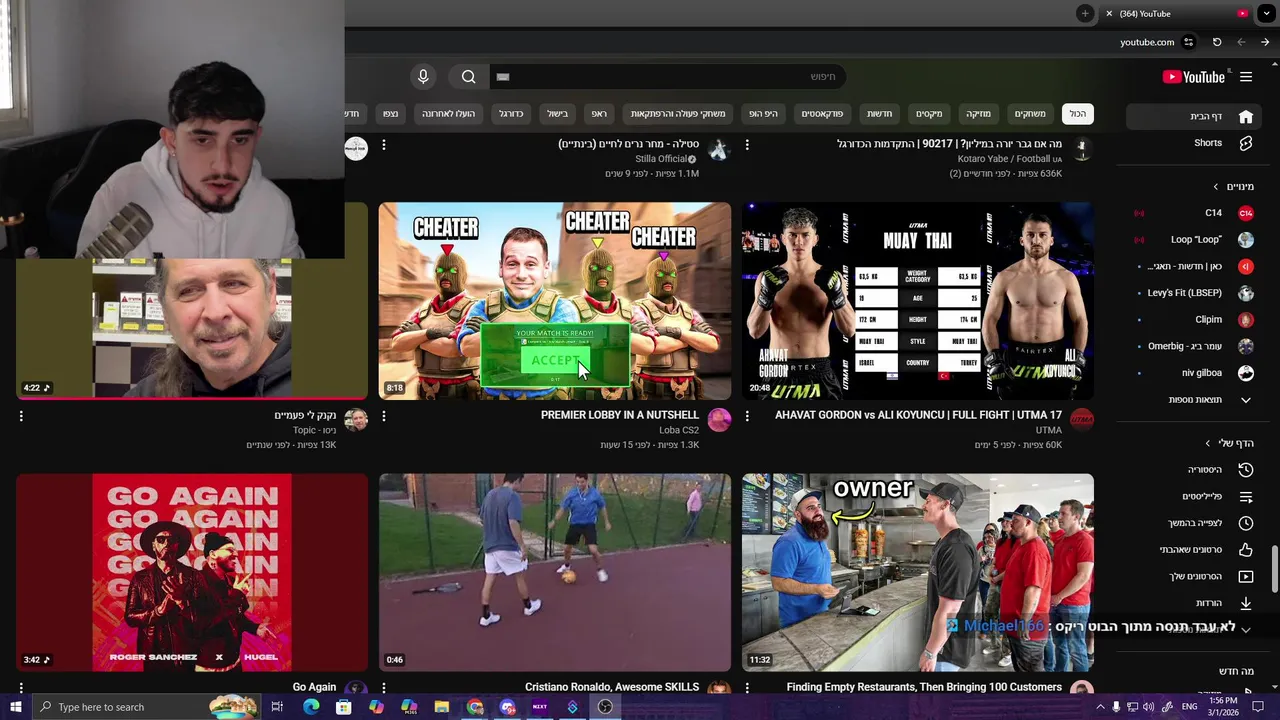The image size is (1280, 720).
Task: Expand the 'הדף שלי' section arrow
Action: click(1208, 443)
